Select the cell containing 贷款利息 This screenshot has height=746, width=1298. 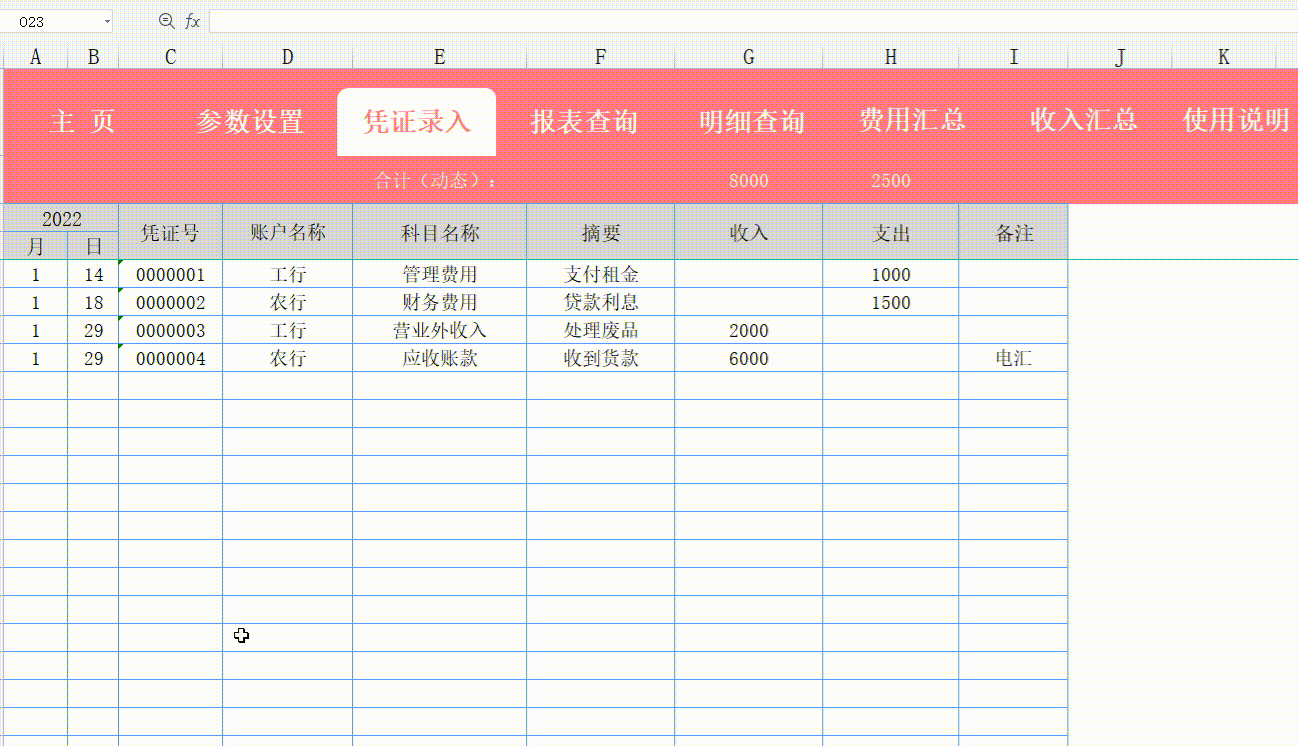tap(600, 302)
